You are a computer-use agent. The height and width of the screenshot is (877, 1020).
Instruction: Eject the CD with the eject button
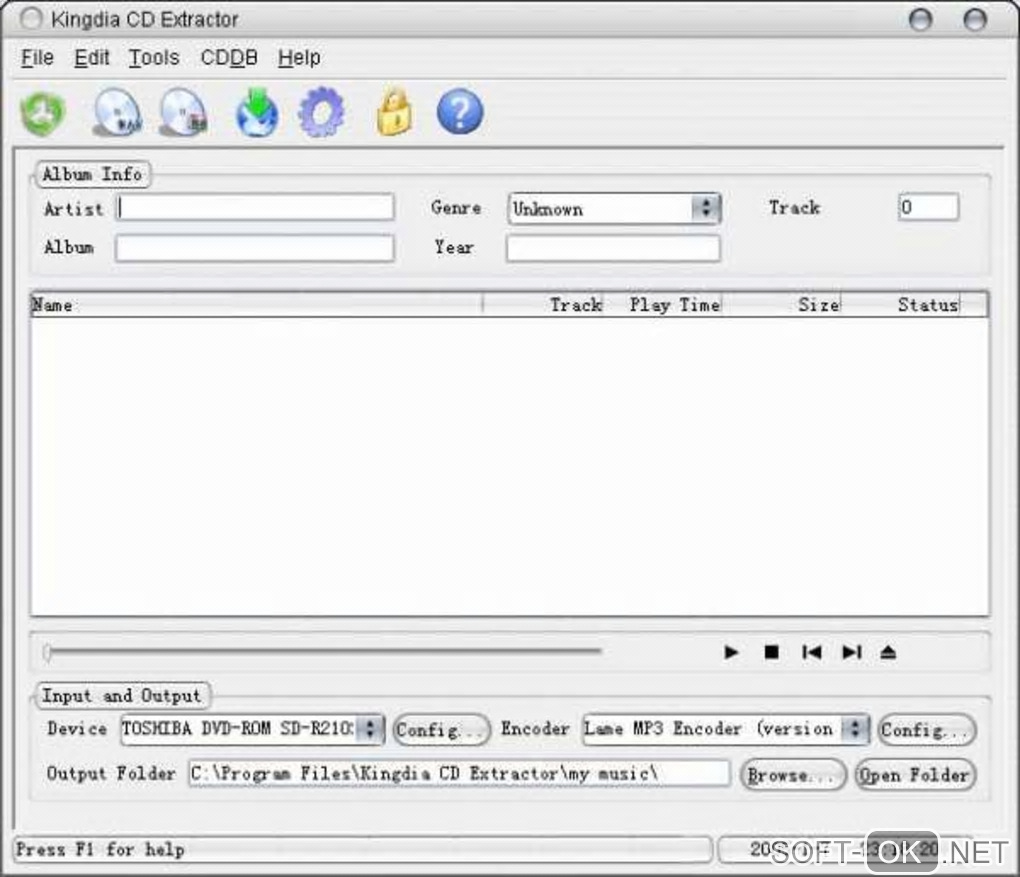888,652
